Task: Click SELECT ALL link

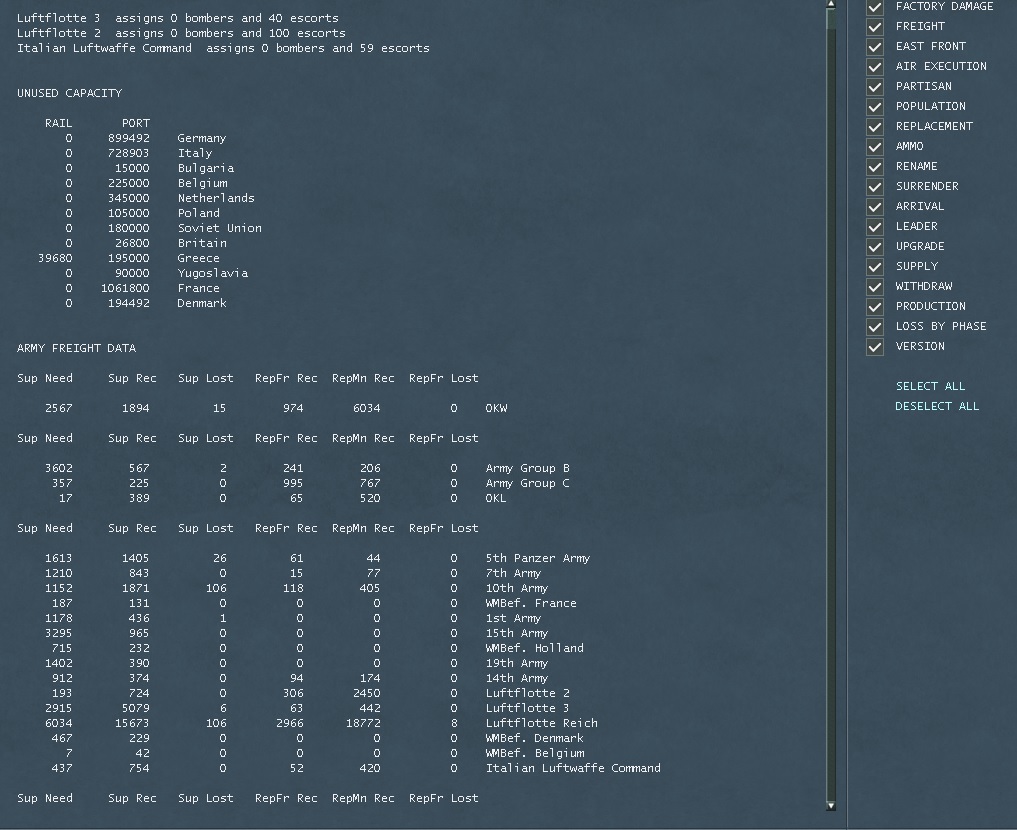Action: click(930, 386)
